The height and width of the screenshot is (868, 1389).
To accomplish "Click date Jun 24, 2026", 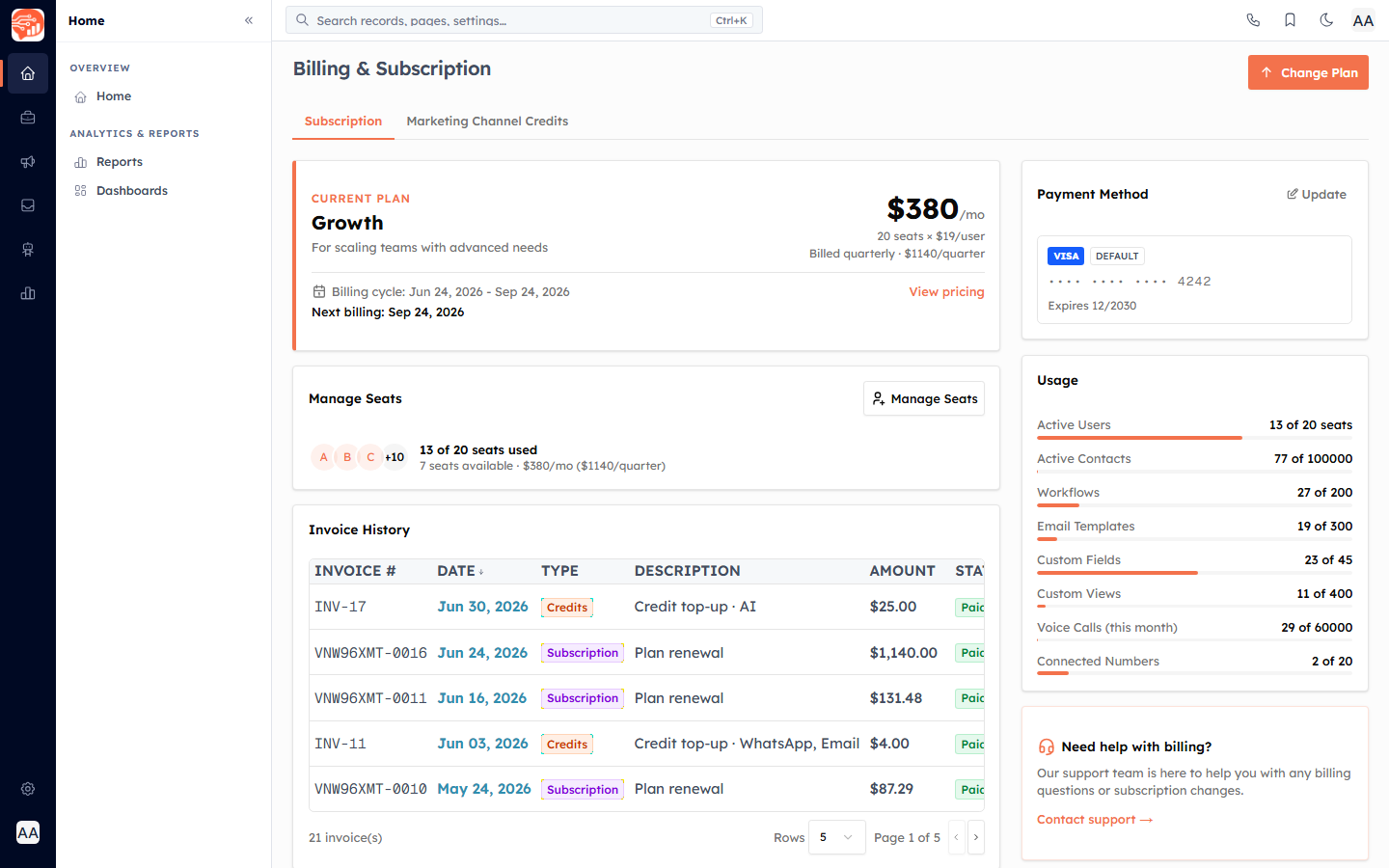I will pyautogui.click(x=482, y=653).
